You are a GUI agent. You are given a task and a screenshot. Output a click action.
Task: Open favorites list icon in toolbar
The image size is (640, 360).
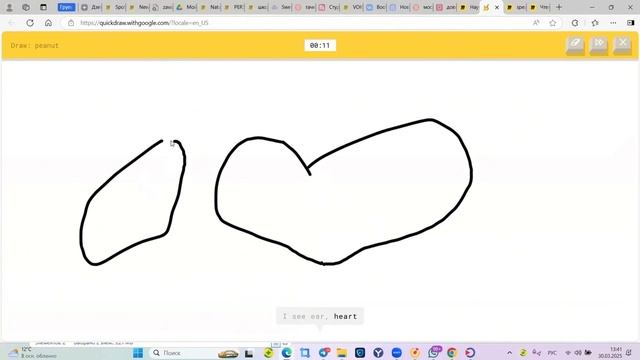tap(595, 23)
